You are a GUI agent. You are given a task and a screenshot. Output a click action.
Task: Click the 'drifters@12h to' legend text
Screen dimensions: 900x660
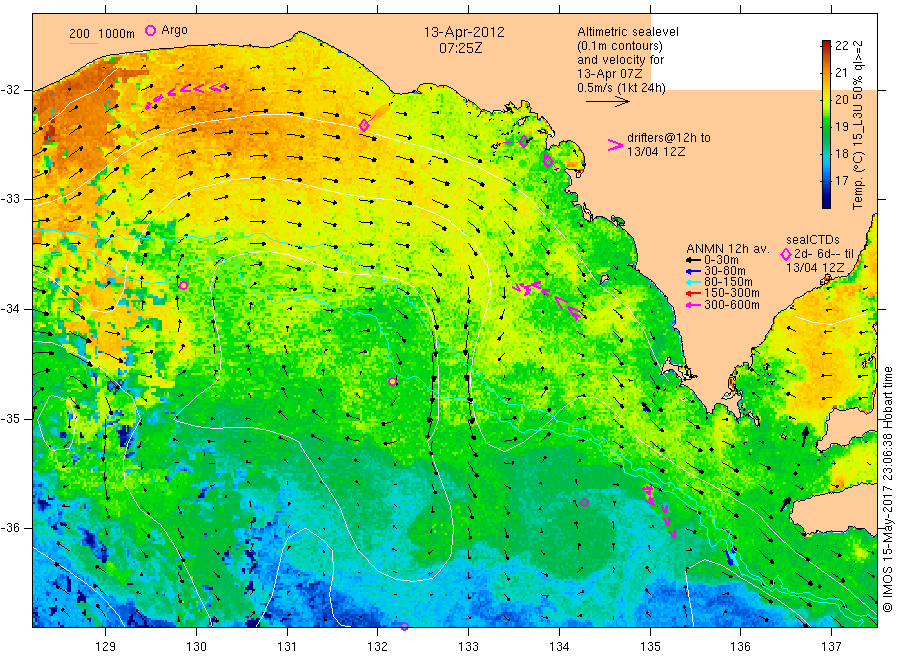tap(669, 138)
